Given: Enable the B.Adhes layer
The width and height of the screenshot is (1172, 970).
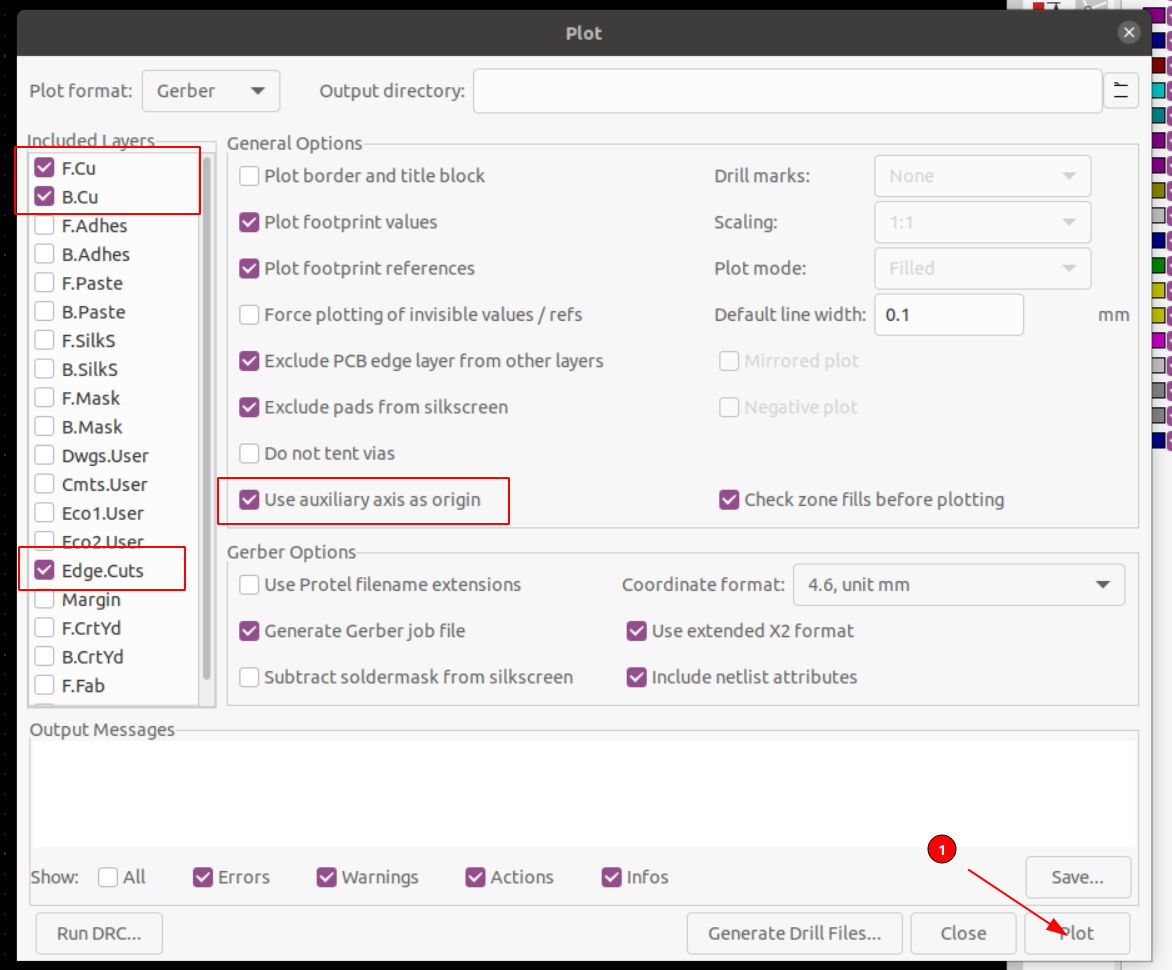Looking at the screenshot, I should coord(44,254).
